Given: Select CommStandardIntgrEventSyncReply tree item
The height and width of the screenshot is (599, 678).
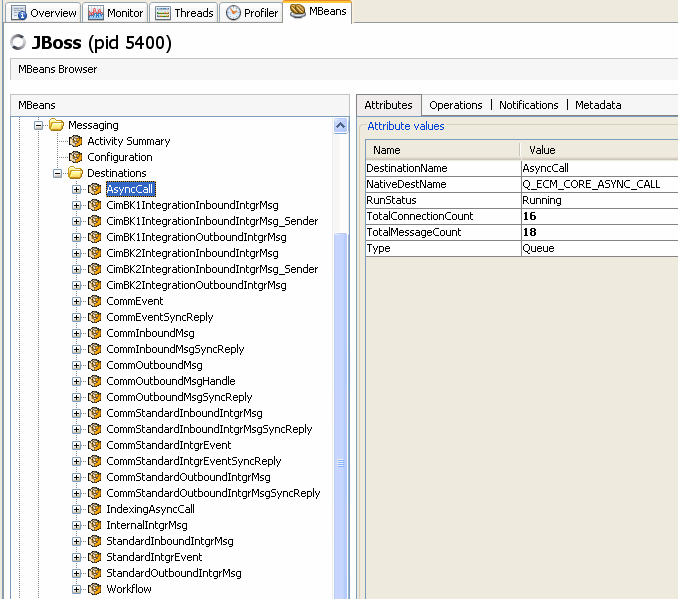Looking at the screenshot, I should coord(194,461).
